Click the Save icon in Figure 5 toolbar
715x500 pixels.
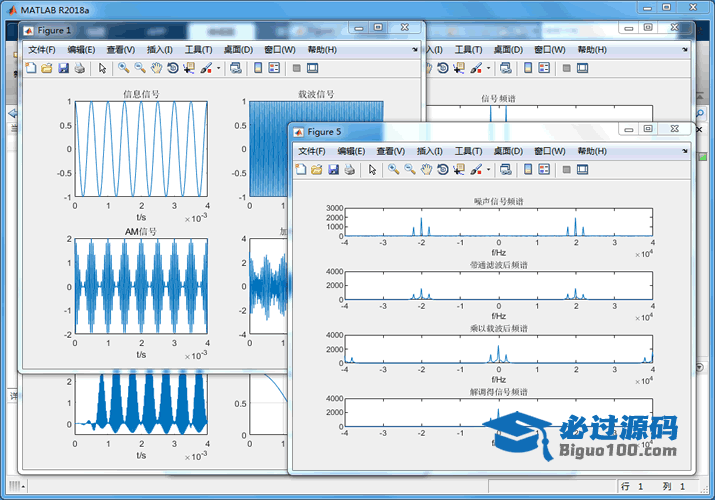[333, 170]
